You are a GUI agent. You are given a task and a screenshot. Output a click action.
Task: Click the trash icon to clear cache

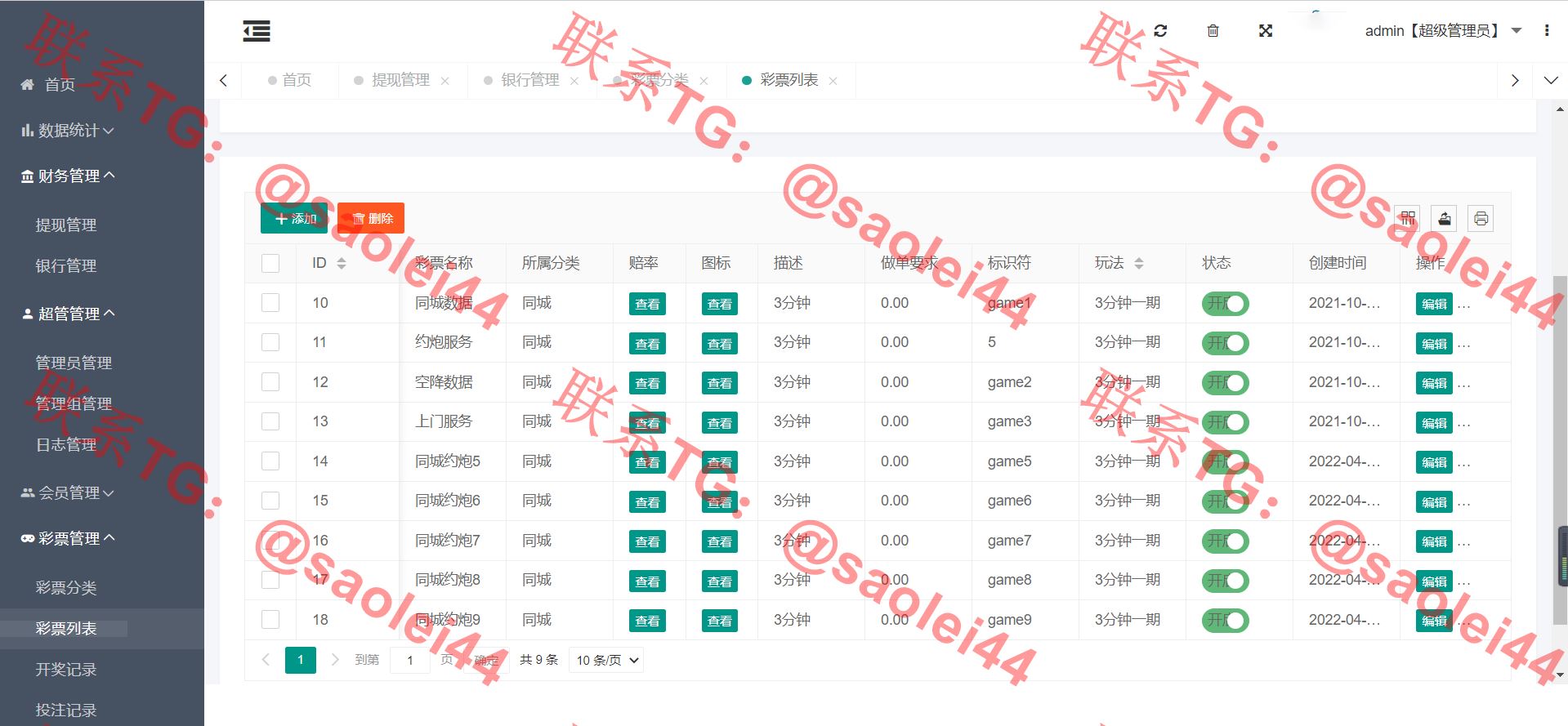(x=1213, y=31)
